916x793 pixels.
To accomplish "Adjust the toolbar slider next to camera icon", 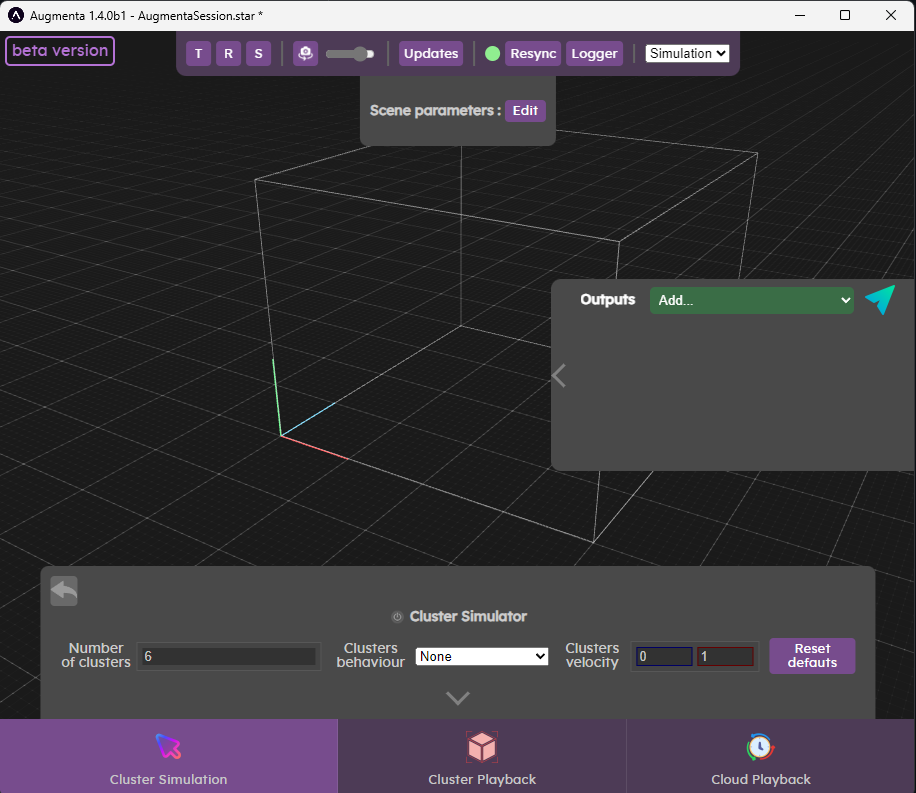I will 350,54.
